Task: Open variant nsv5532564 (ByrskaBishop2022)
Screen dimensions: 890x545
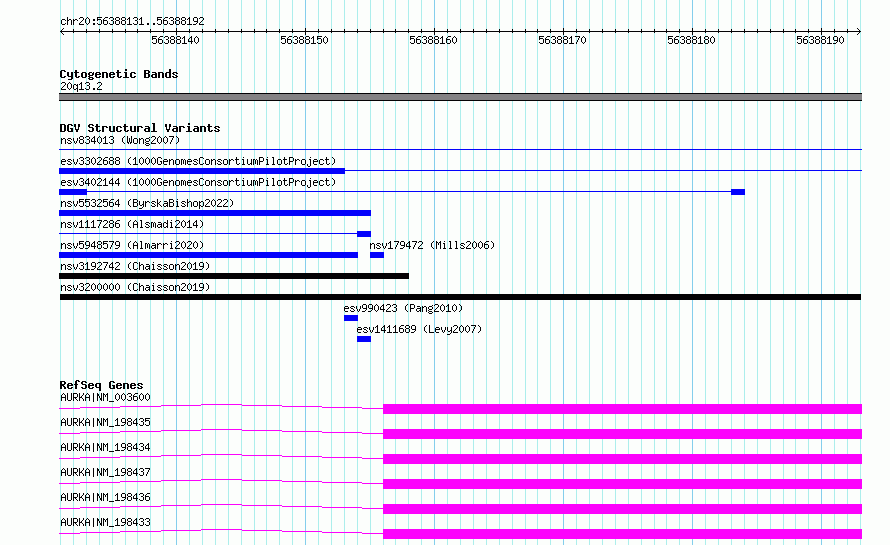Action: (x=146, y=203)
